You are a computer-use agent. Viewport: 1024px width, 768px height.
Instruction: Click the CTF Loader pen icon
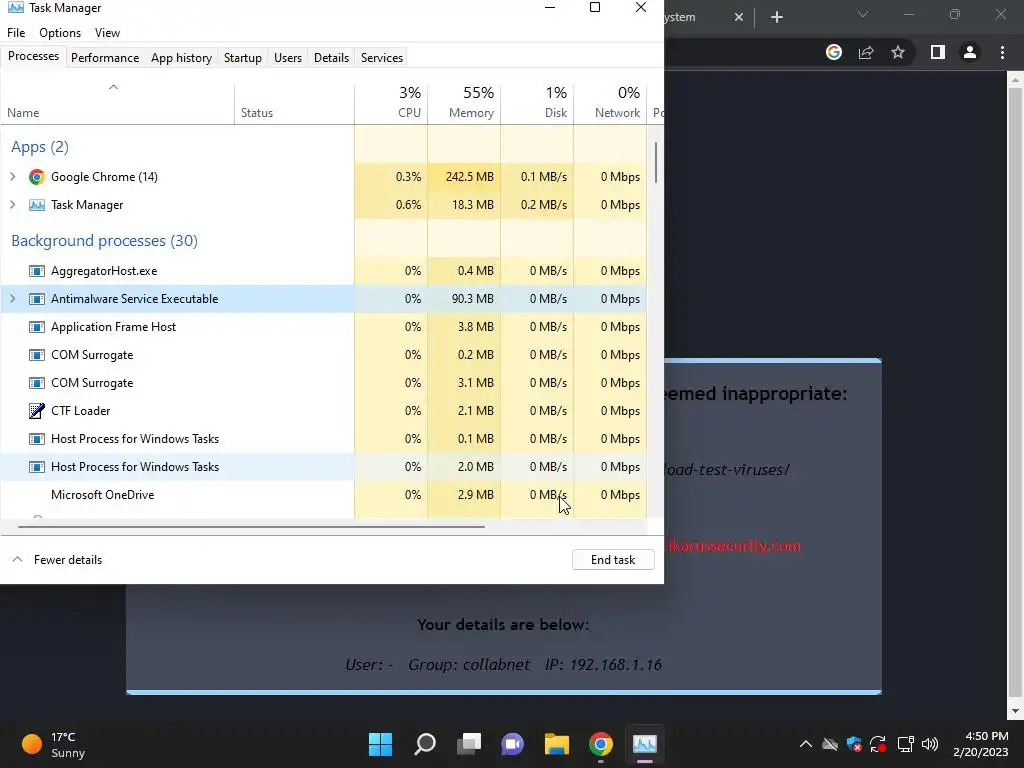tap(37, 411)
